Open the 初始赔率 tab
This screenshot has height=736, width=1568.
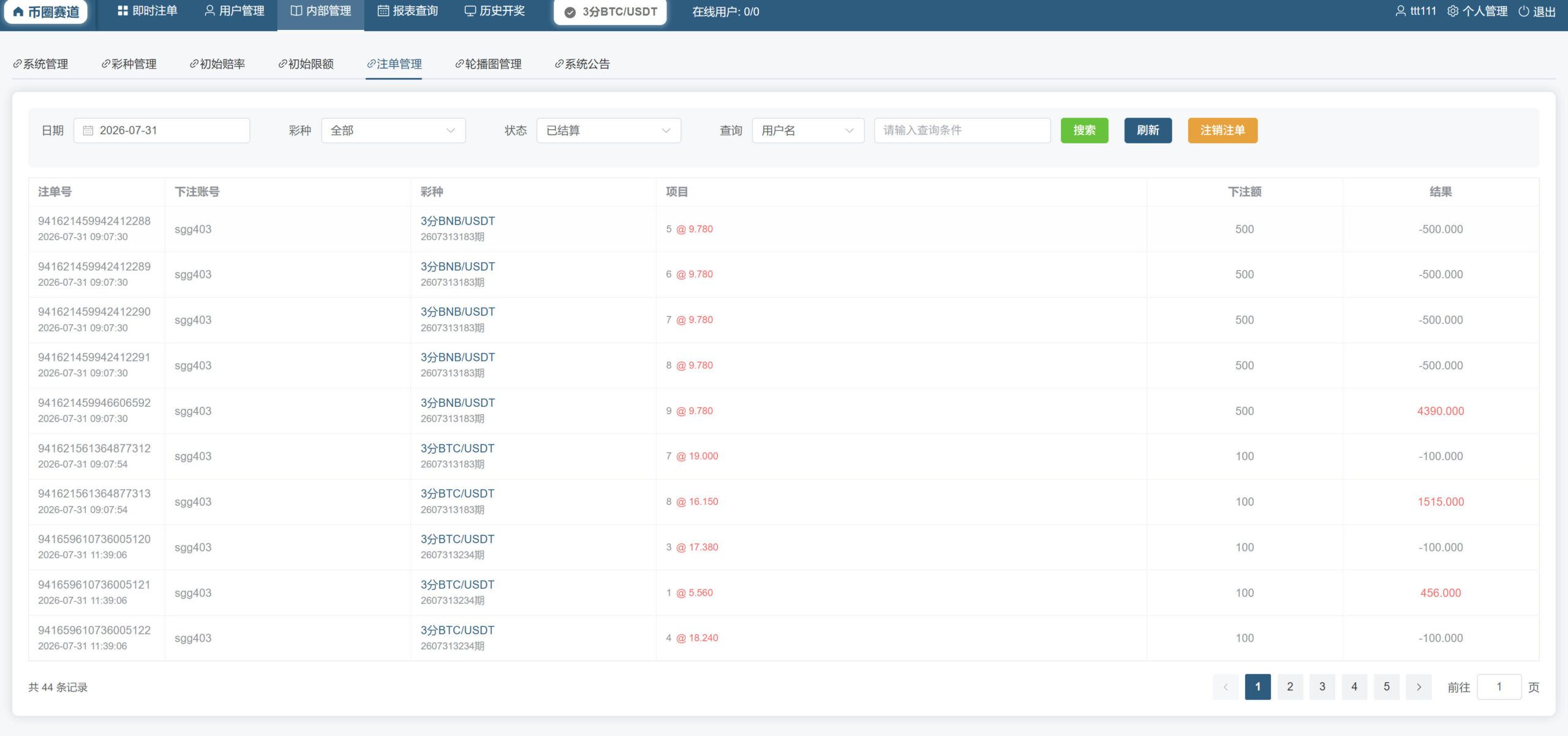click(x=217, y=64)
